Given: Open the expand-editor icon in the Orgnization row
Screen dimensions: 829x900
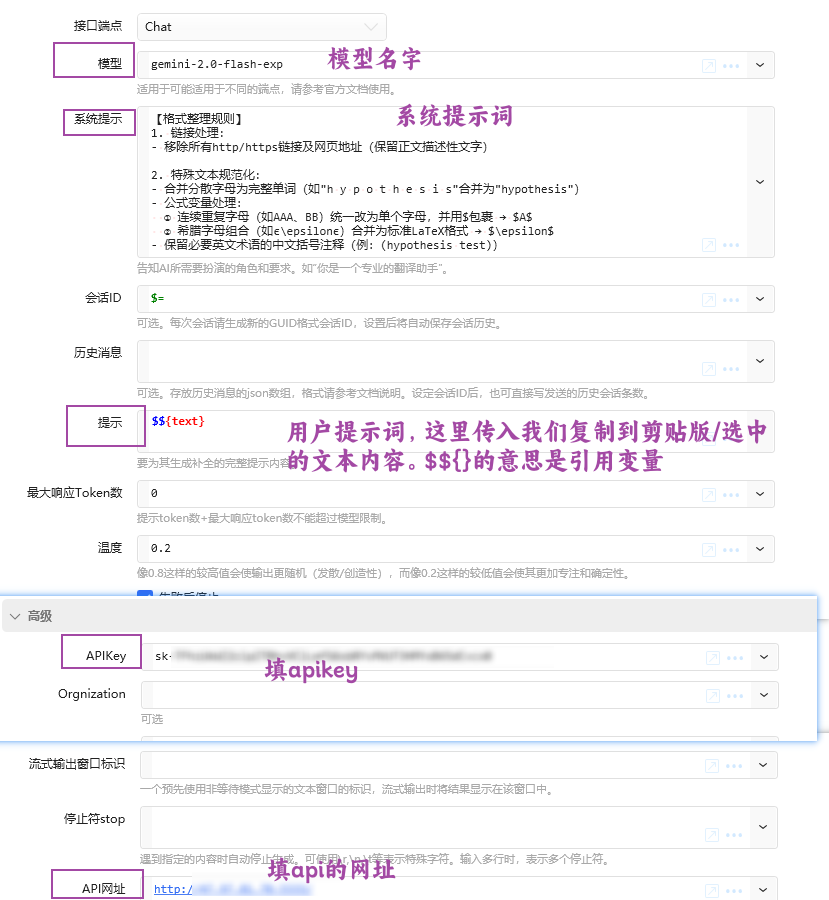Looking at the screenshot, I should point(713,696).
